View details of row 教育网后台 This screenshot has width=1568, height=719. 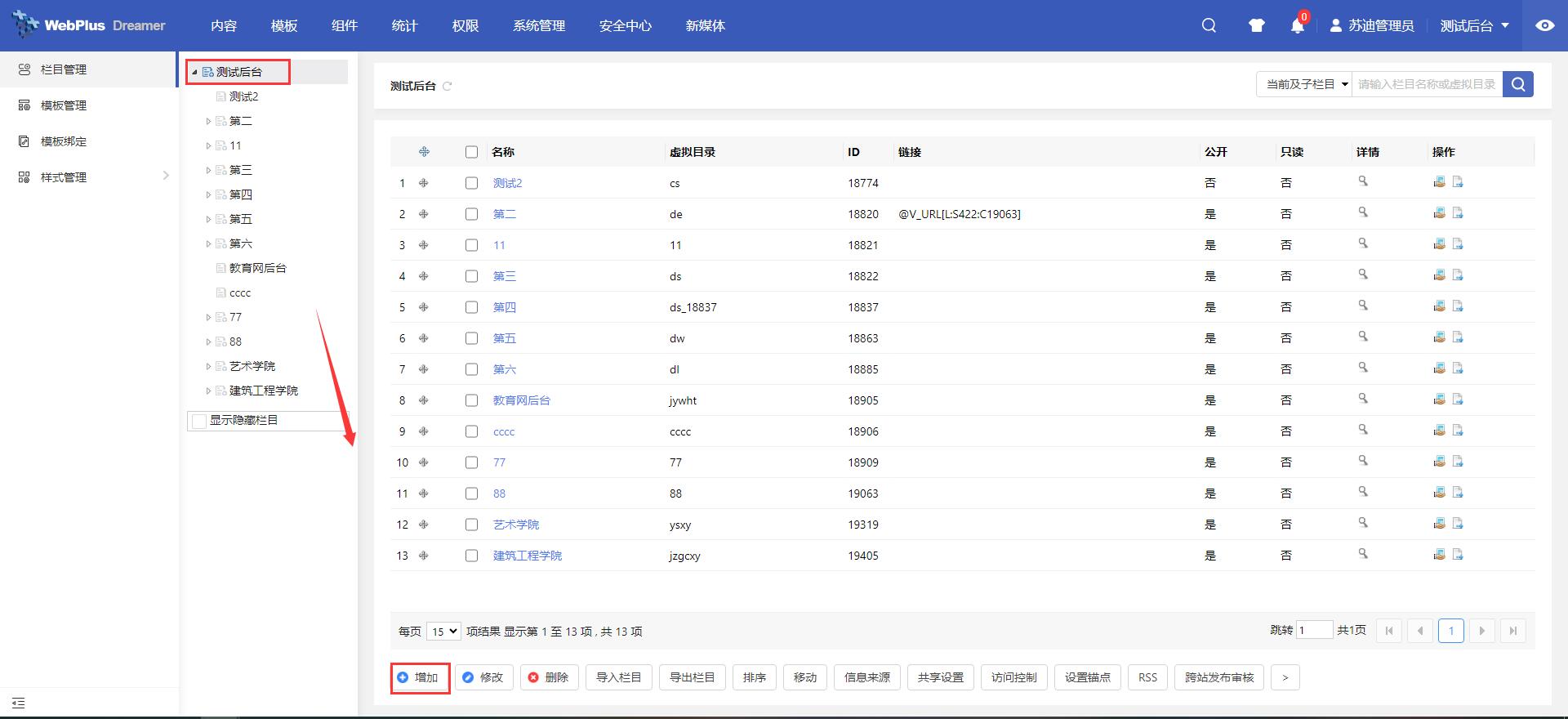click(1362, 399)
